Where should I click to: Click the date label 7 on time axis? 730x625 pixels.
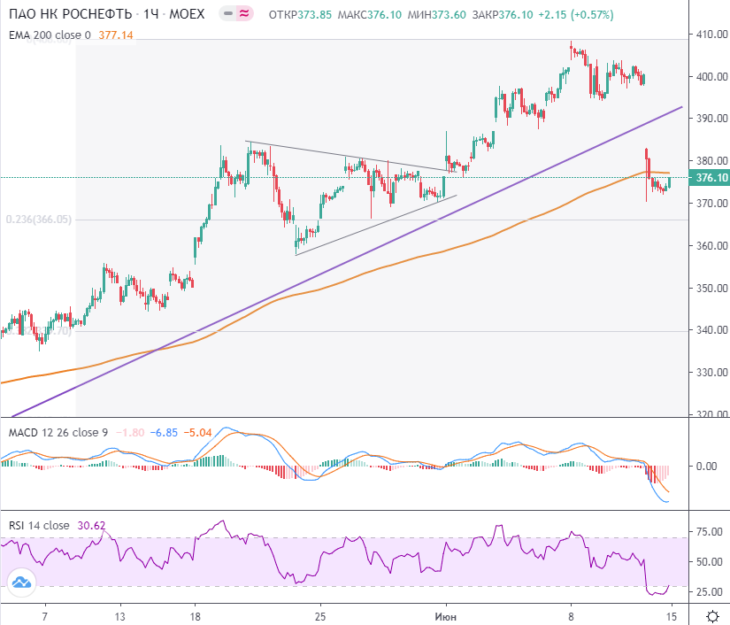[45, 617]
